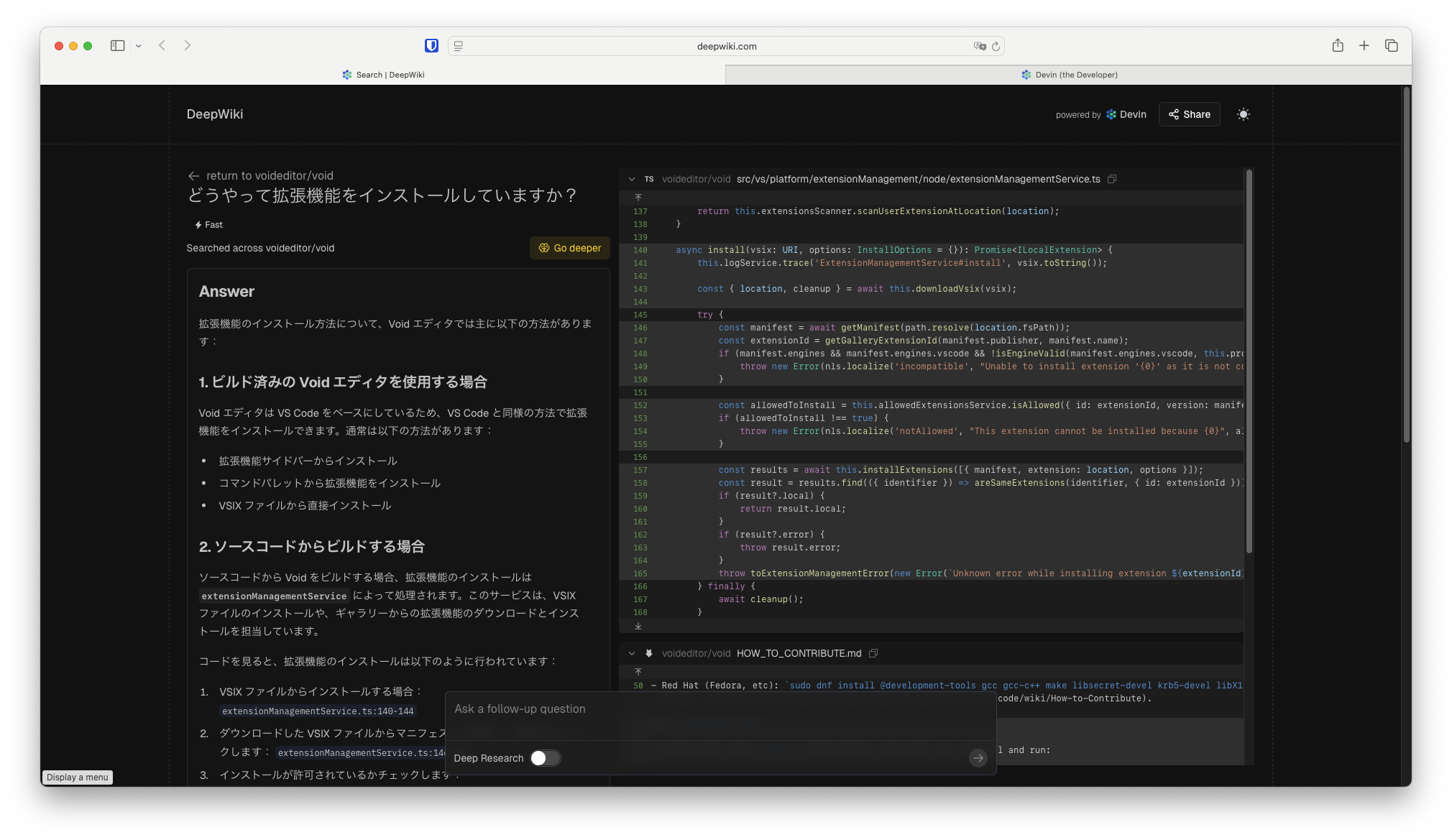Expand HOW_TO_CONTRIBUTE.md code above line 50
Viewport: 1452px width, 840px height.
click(638, 671)
